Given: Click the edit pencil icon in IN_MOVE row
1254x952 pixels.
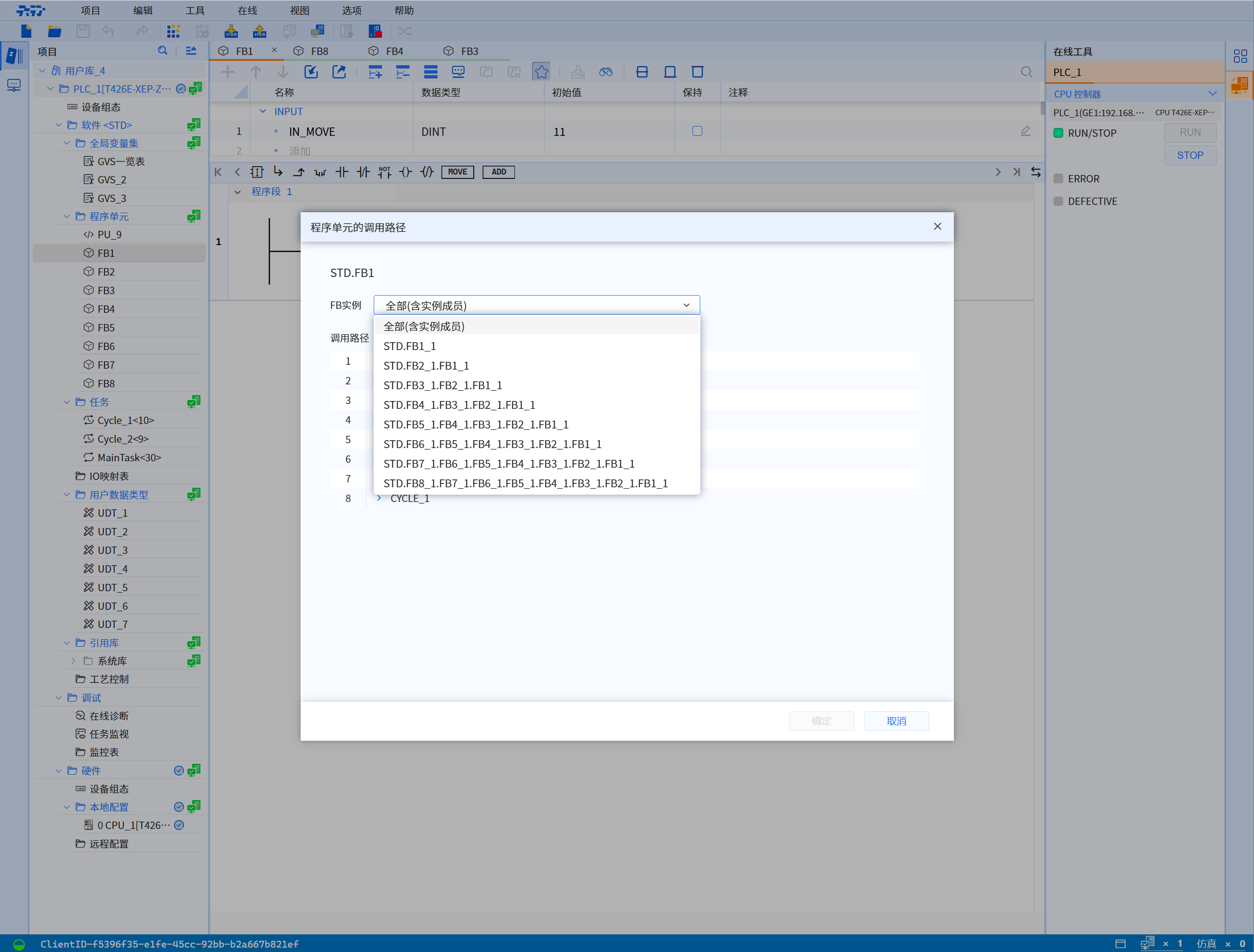Looking at the screenshot, I should (1025, 131).
